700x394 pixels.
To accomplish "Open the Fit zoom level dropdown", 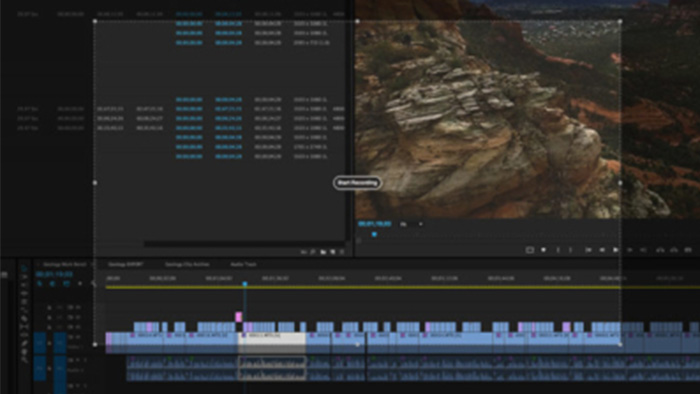I will coord(411,224).
